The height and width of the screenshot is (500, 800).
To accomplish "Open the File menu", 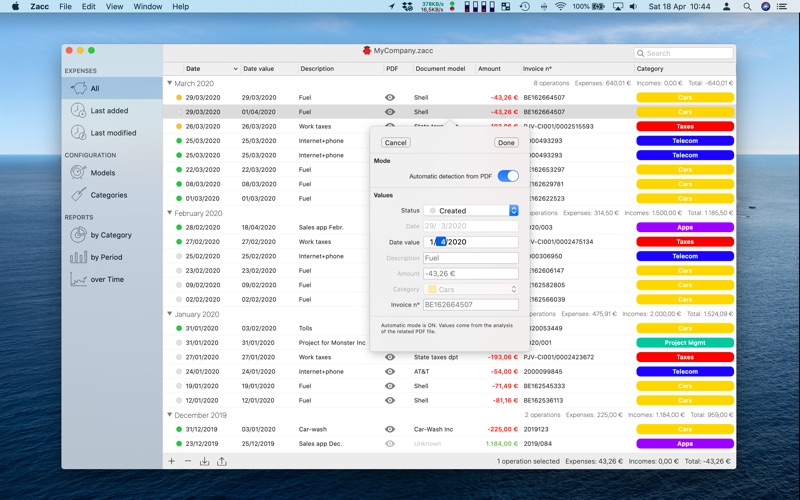I will [x=65, y=6].
